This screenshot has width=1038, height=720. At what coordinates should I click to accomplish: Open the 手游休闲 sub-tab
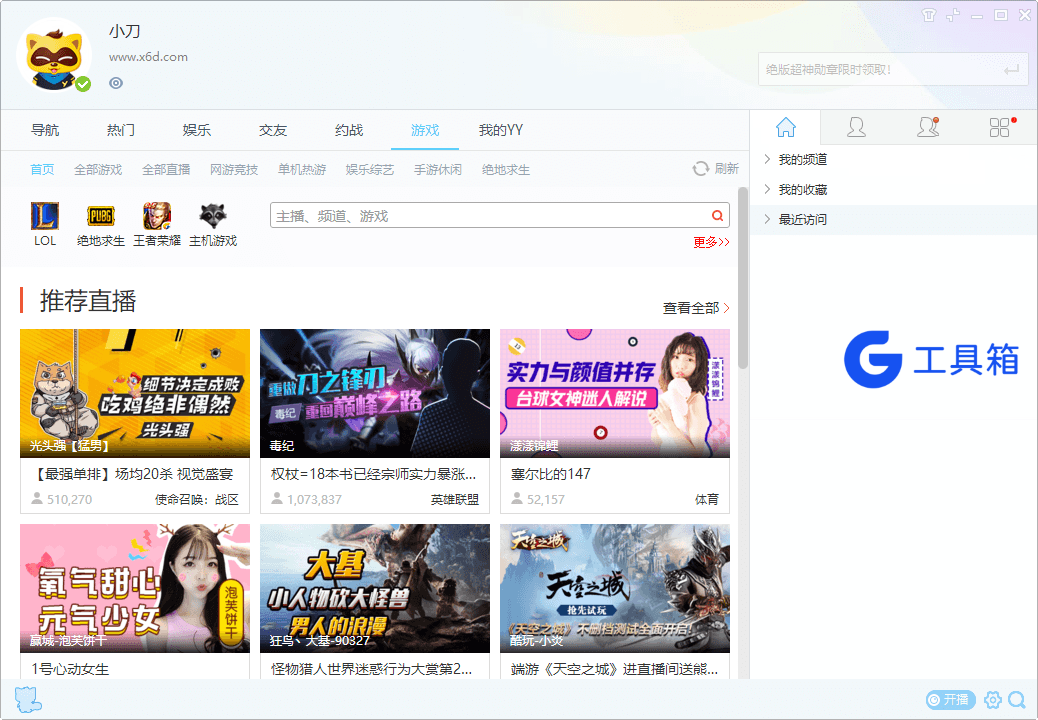pyautogui.click(x=438, y=169)
